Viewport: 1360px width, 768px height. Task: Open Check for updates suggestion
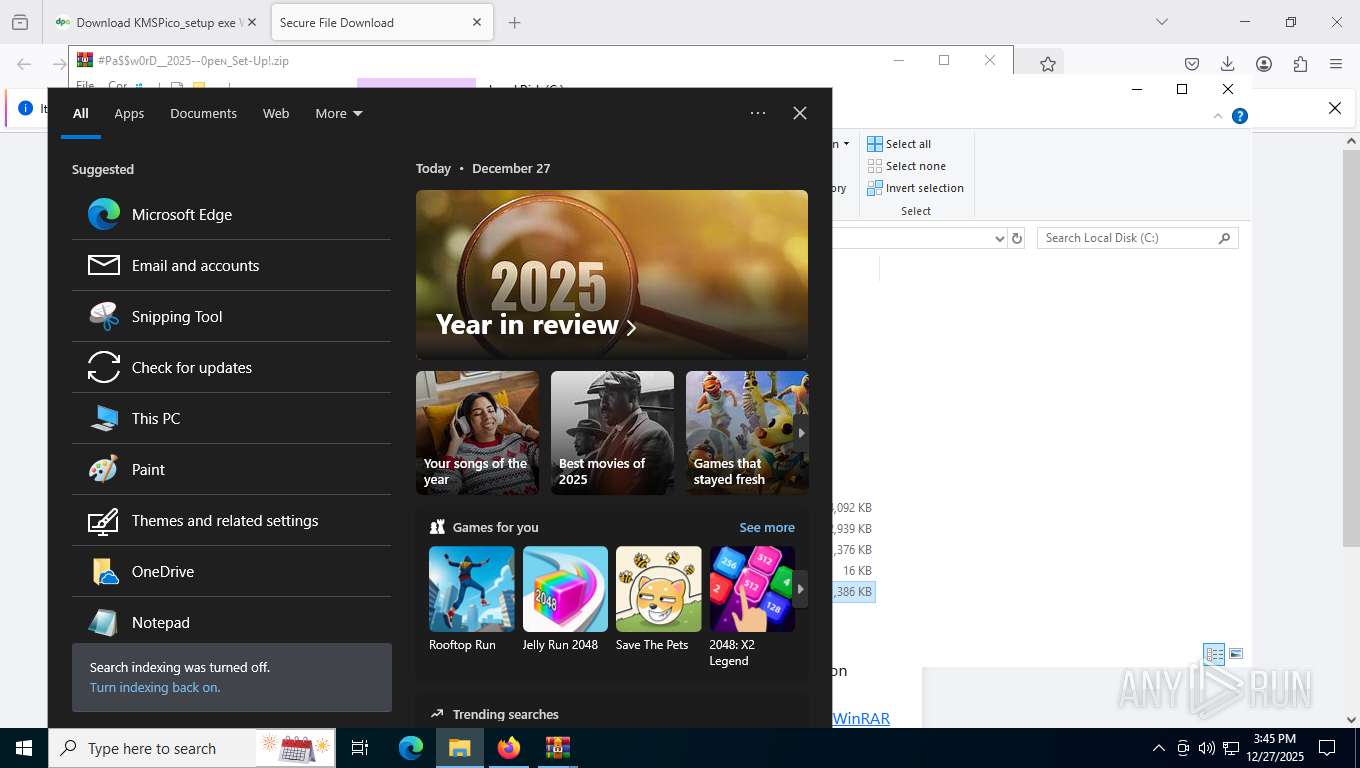(231, 367)
